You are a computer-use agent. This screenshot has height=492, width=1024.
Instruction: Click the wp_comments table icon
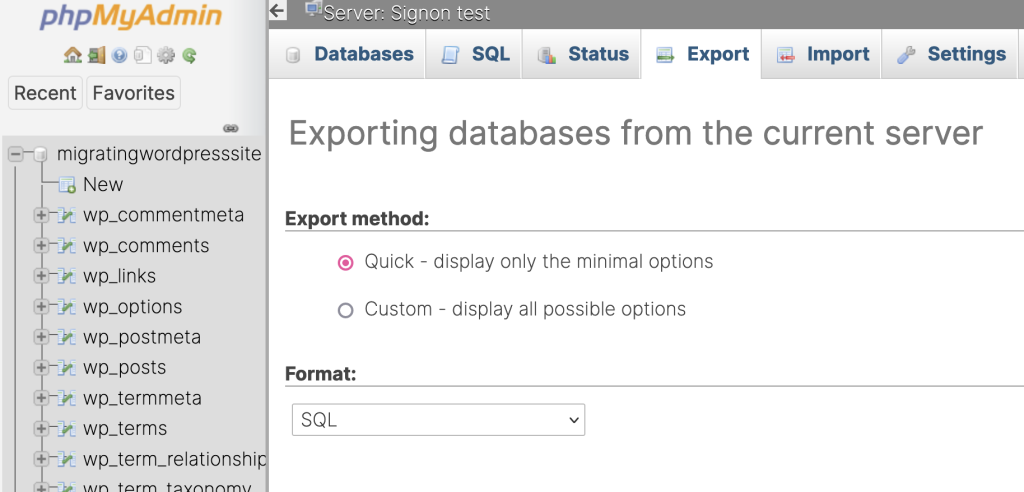(x=67, y=246)
